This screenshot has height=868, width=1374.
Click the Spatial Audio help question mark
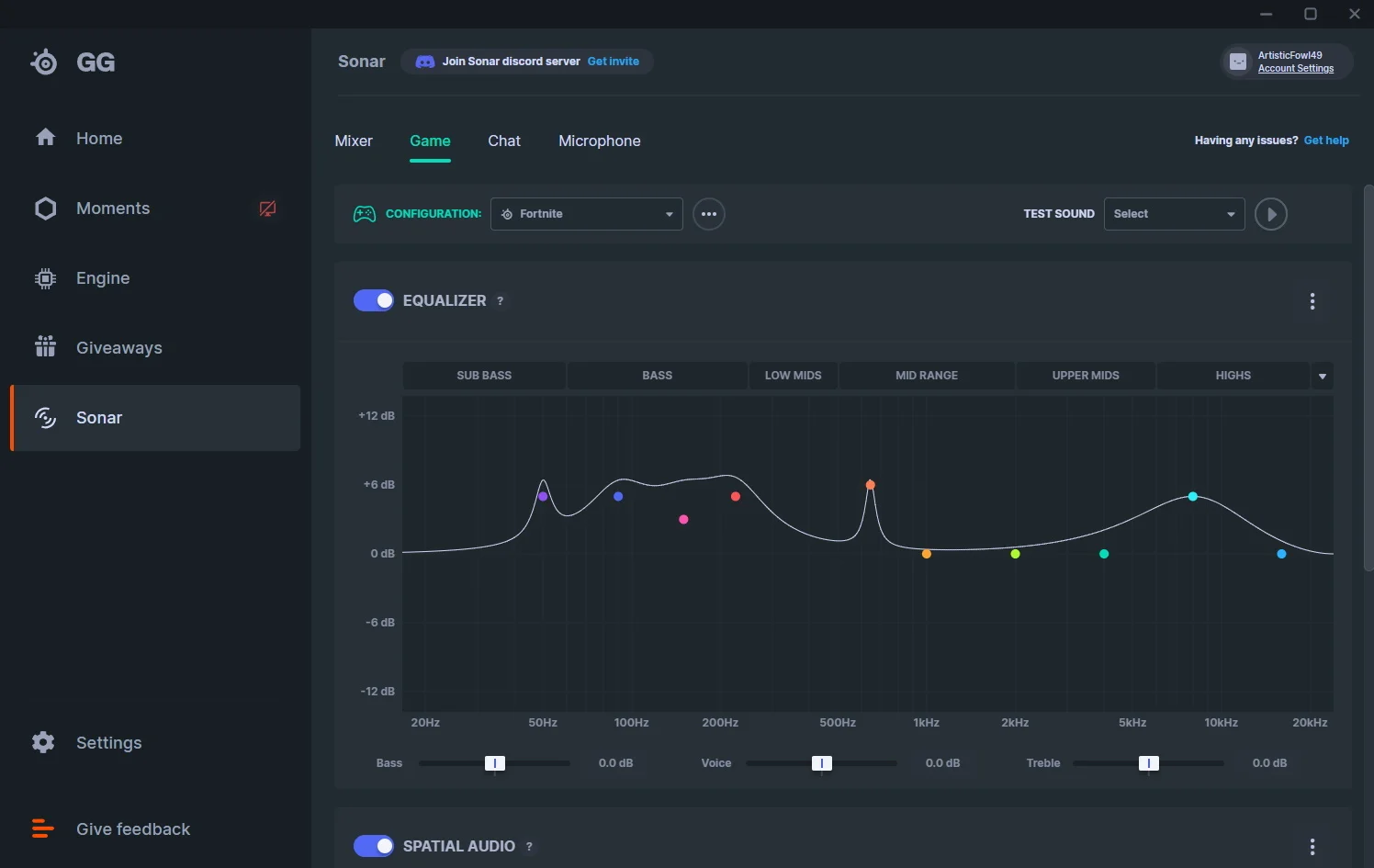529,847
